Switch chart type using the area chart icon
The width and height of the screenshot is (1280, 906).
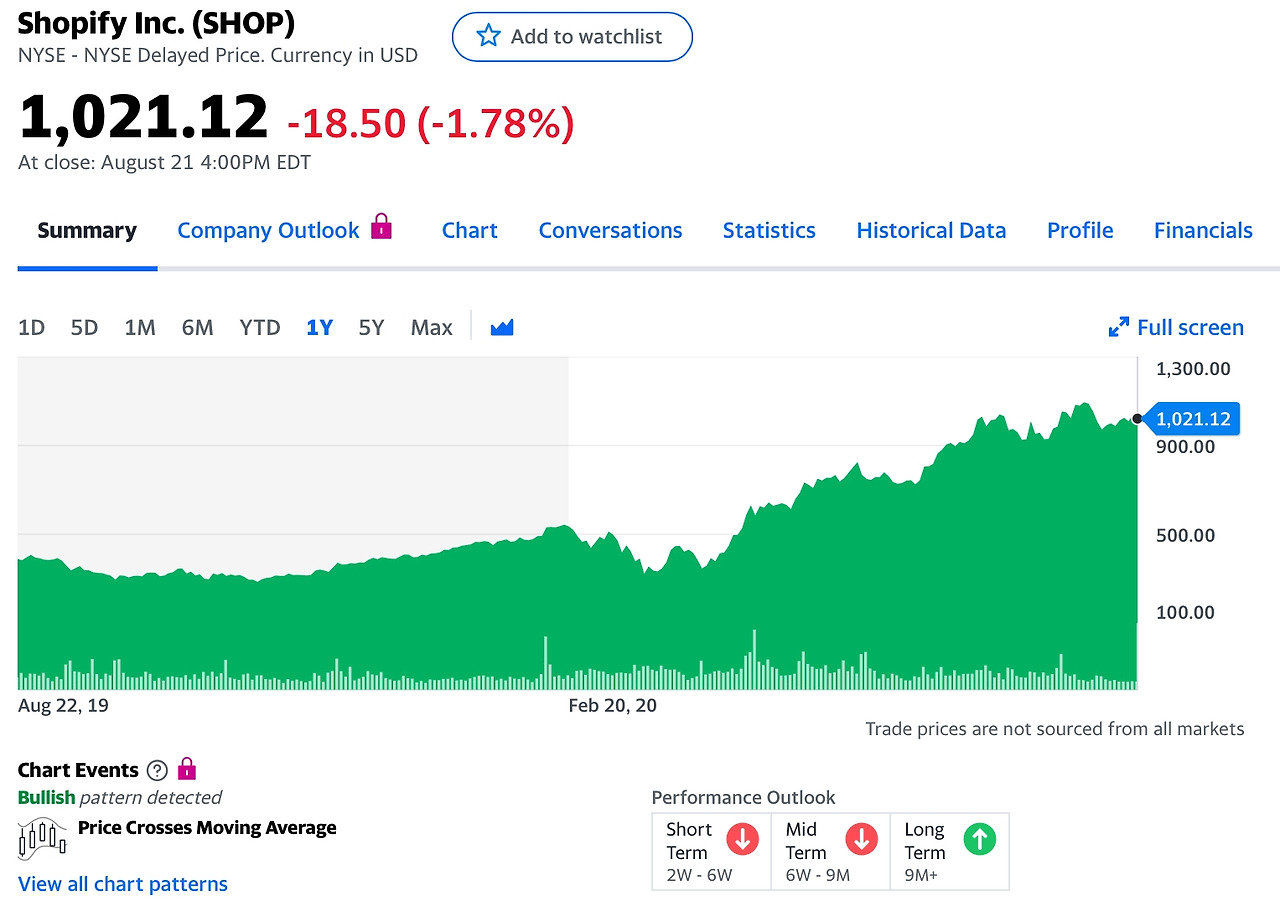(502, 327)
